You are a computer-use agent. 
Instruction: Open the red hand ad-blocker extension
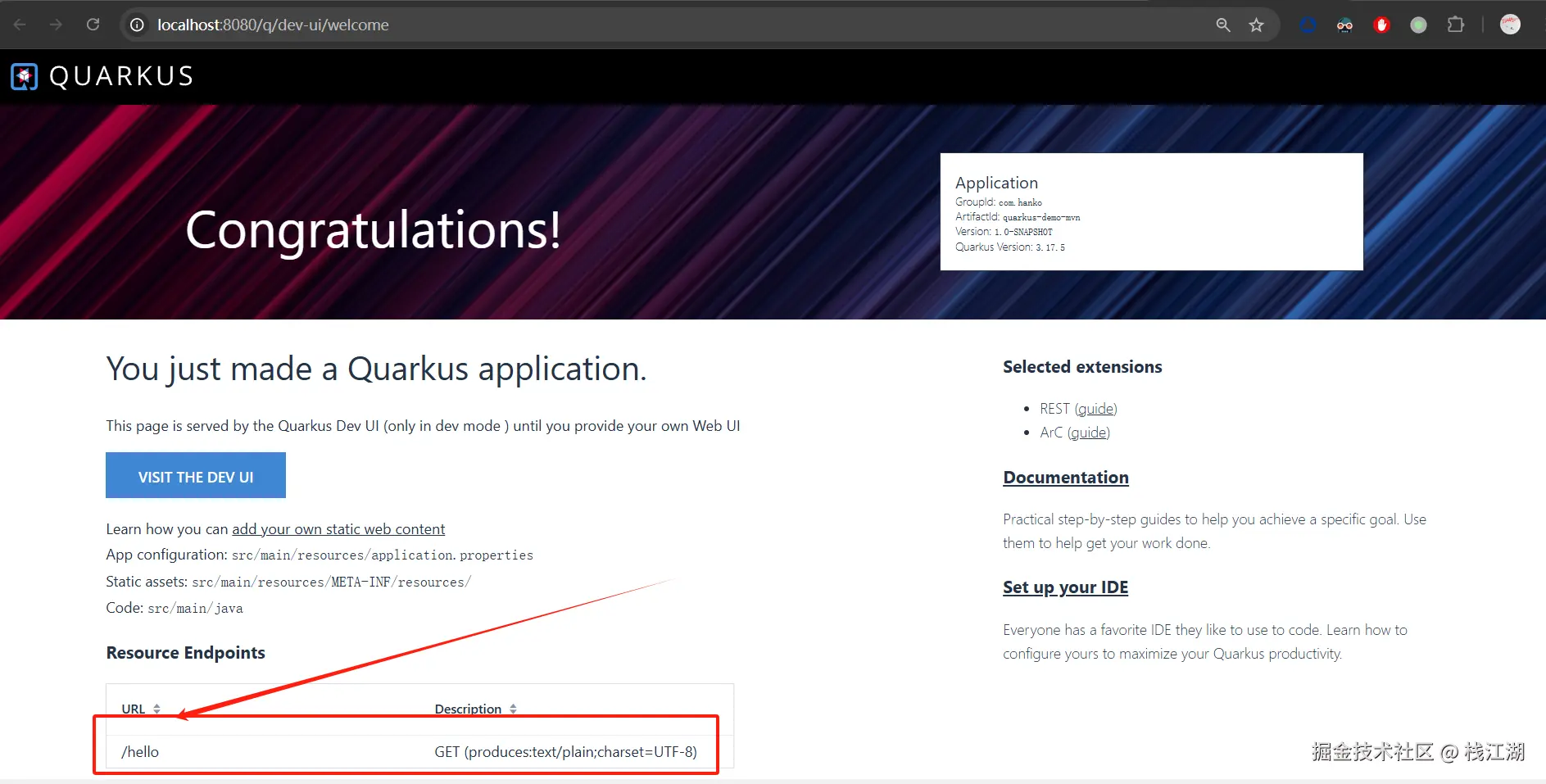tap(1381, 25)
